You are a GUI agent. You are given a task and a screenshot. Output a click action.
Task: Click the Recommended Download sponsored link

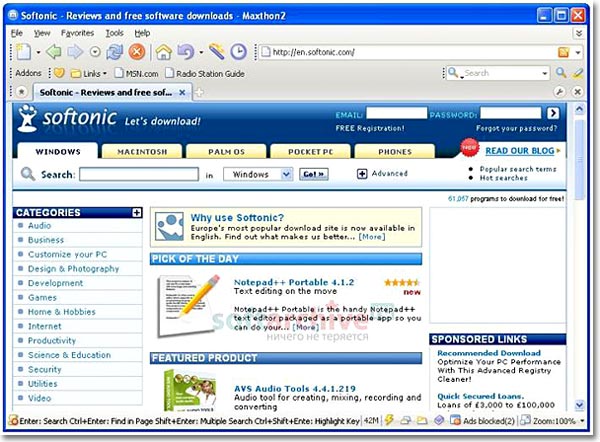[489, 353]
